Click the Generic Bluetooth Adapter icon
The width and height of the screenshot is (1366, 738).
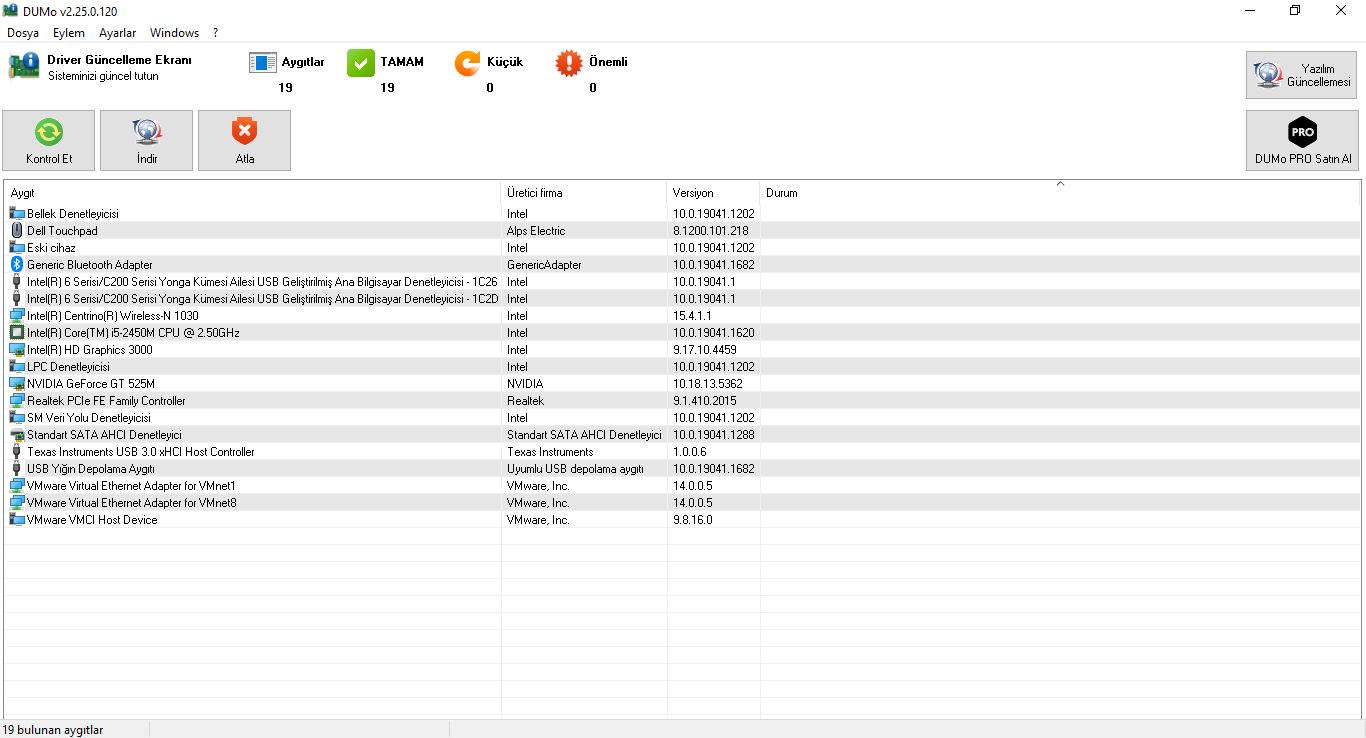(17, 265)
